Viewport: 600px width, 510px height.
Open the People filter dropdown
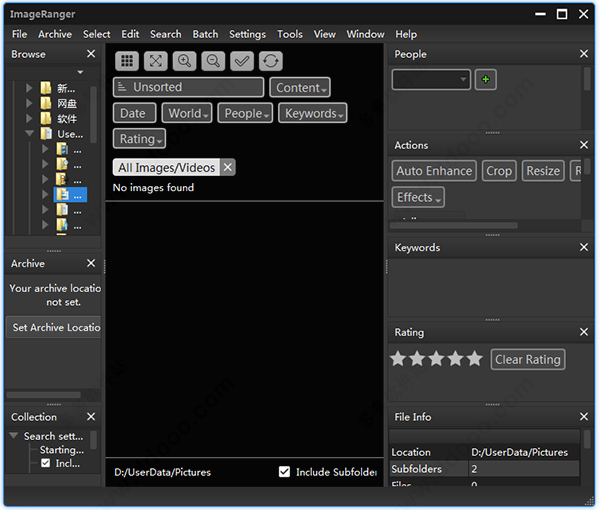point(245,113)
